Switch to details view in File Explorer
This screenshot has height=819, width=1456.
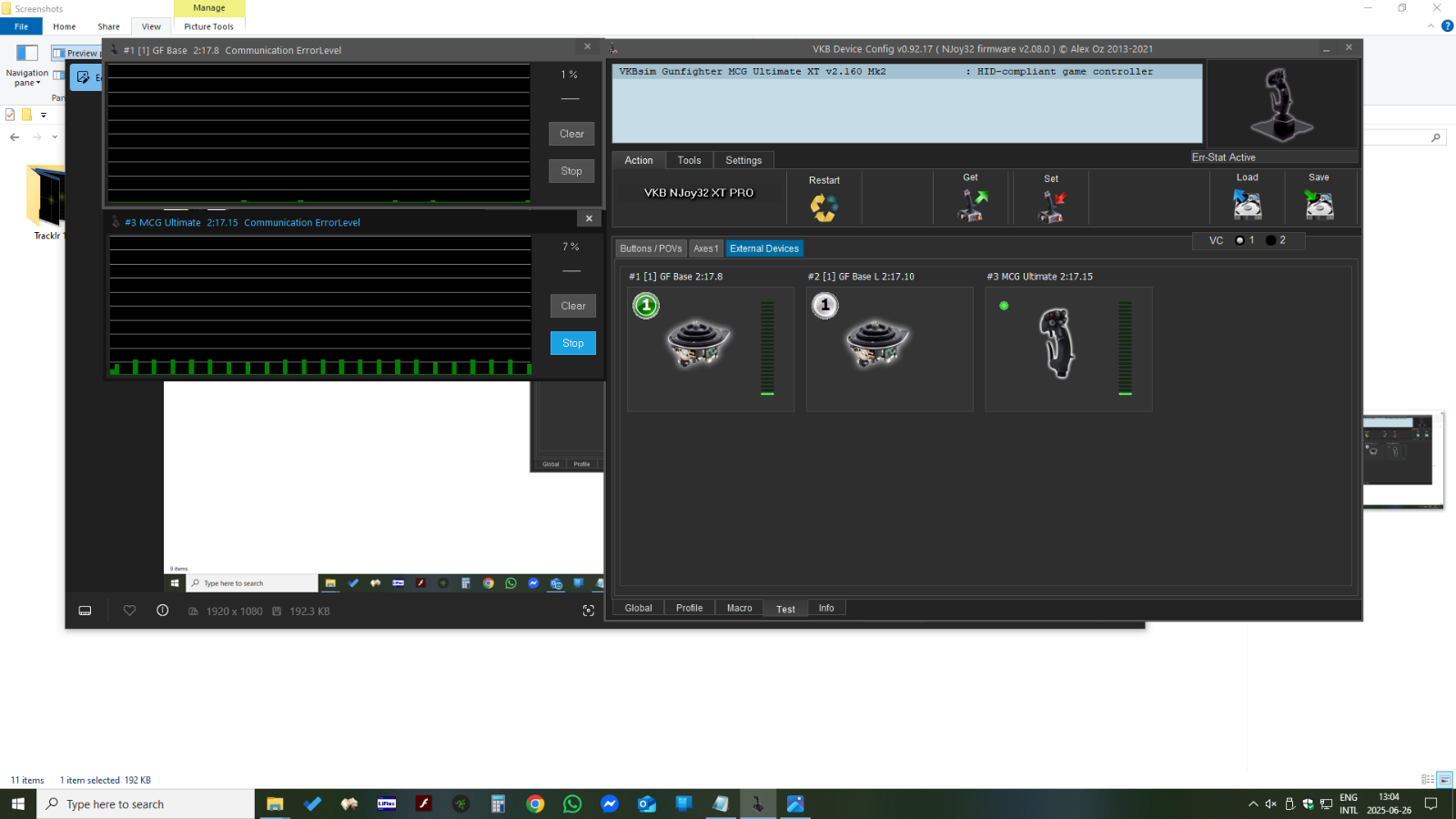click(x=1428, y=780)
